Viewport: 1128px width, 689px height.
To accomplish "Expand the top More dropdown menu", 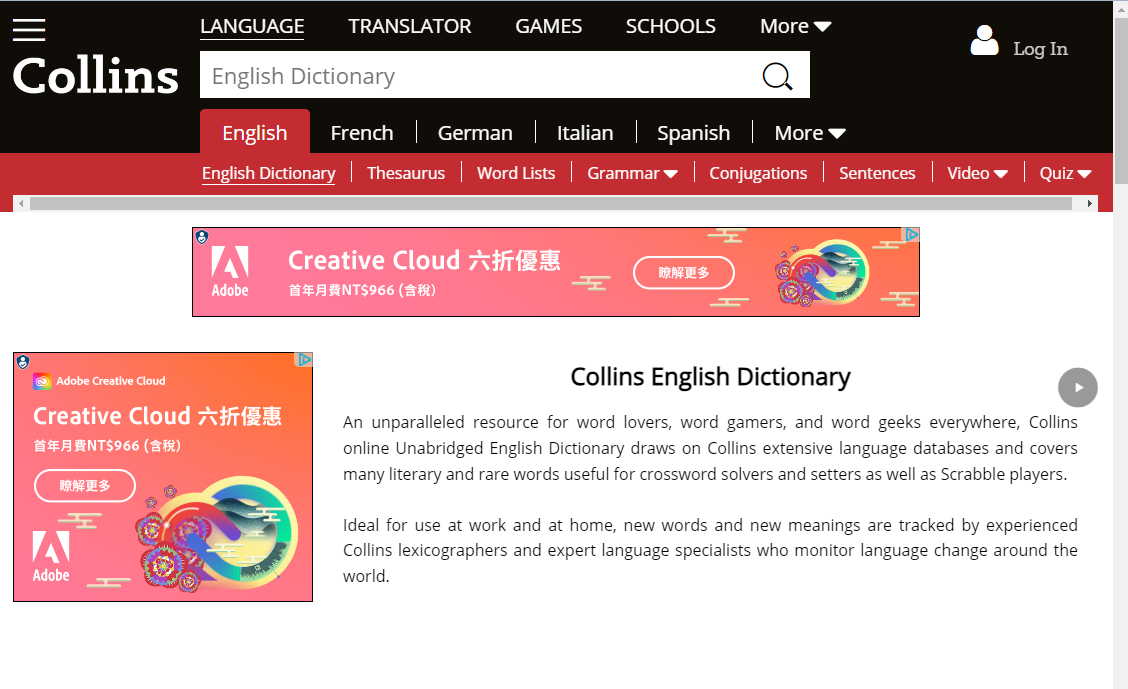I will 796,27.
